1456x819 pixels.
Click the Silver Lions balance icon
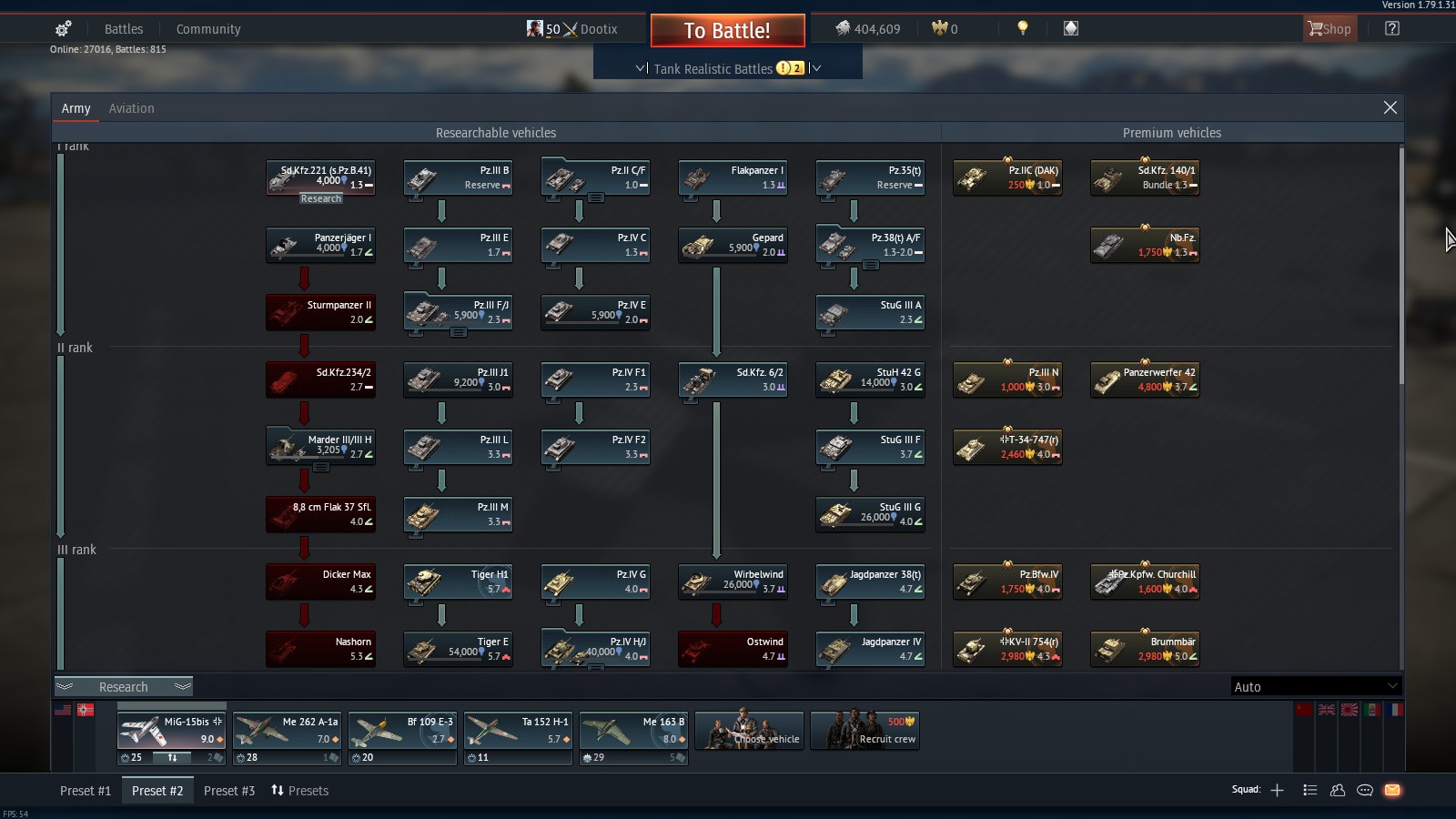pos(843,28)
